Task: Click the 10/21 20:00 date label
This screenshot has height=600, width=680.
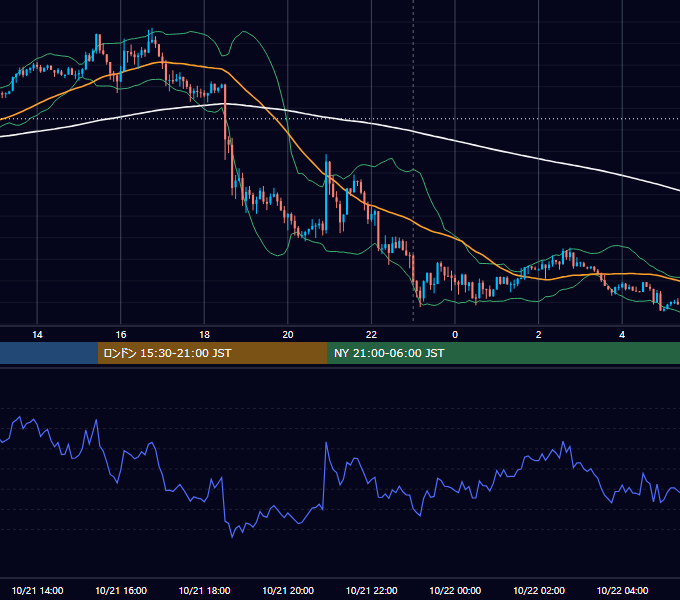Action: tap(288, 590)
